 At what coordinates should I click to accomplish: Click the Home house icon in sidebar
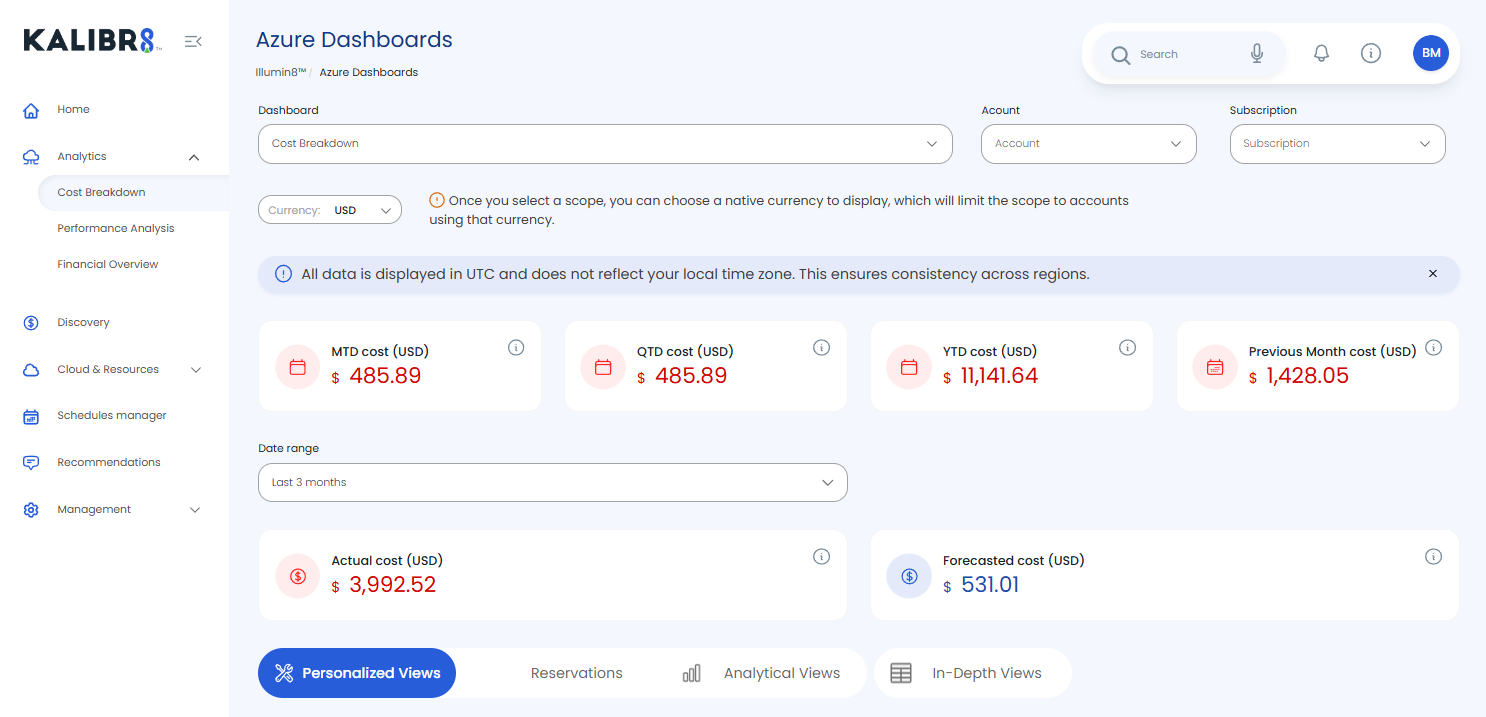pyautogui.click(x=31, y=110)
